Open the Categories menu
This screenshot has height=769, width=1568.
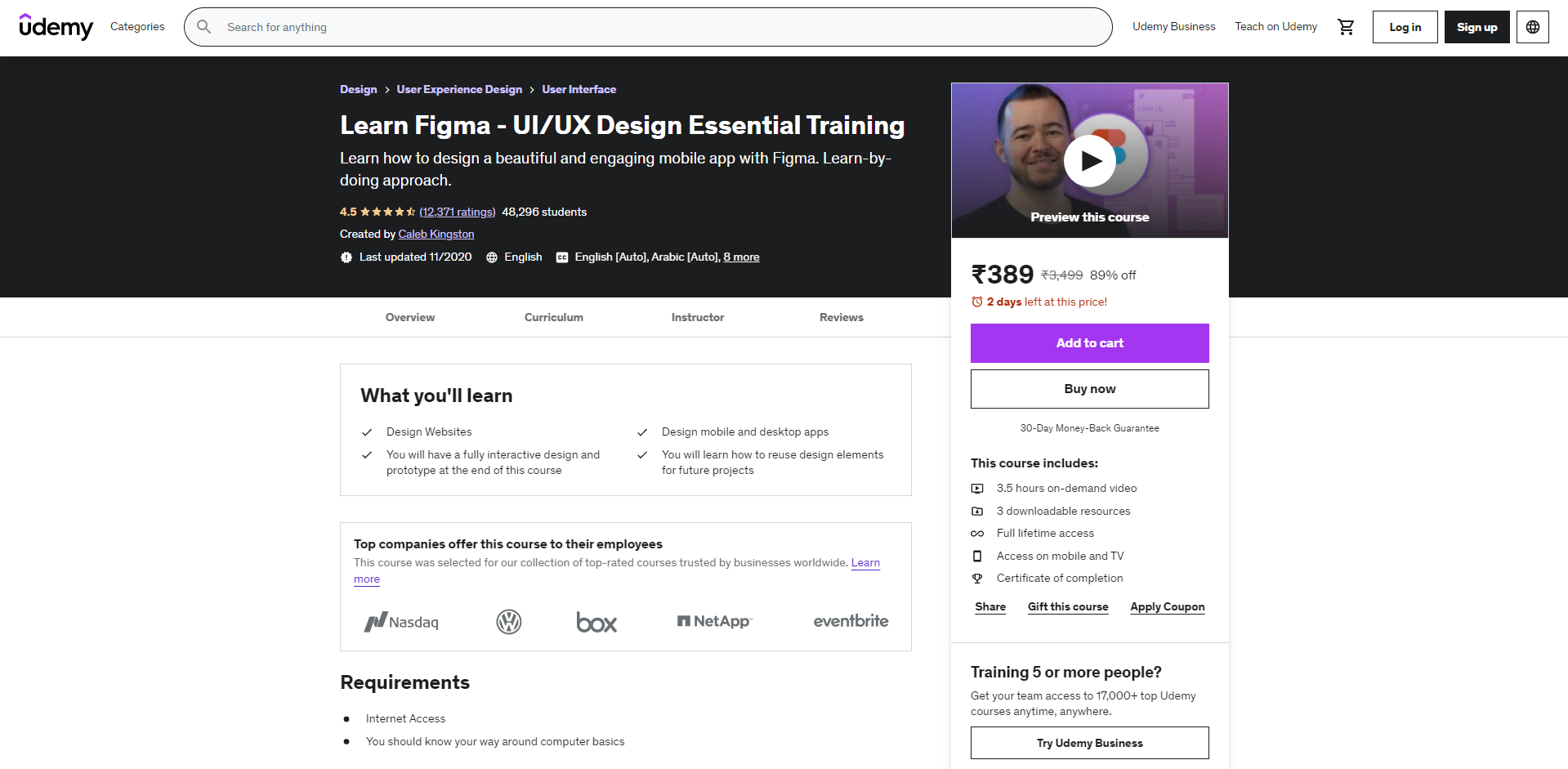(137, 27)
